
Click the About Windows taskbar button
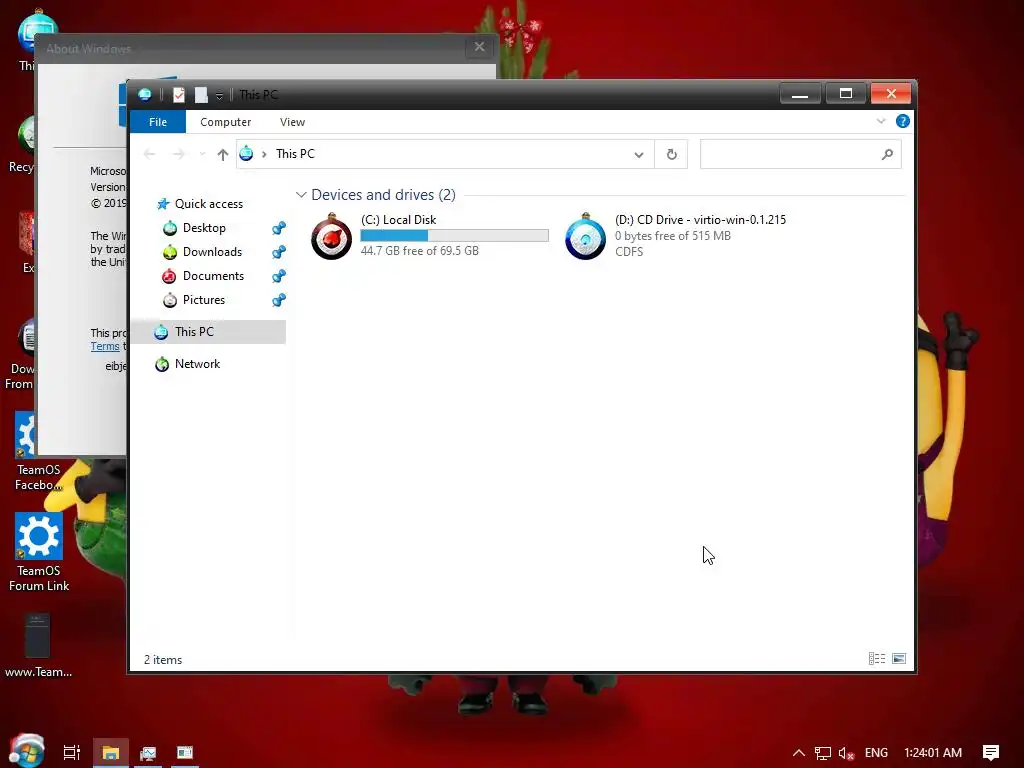coord(185,753)
